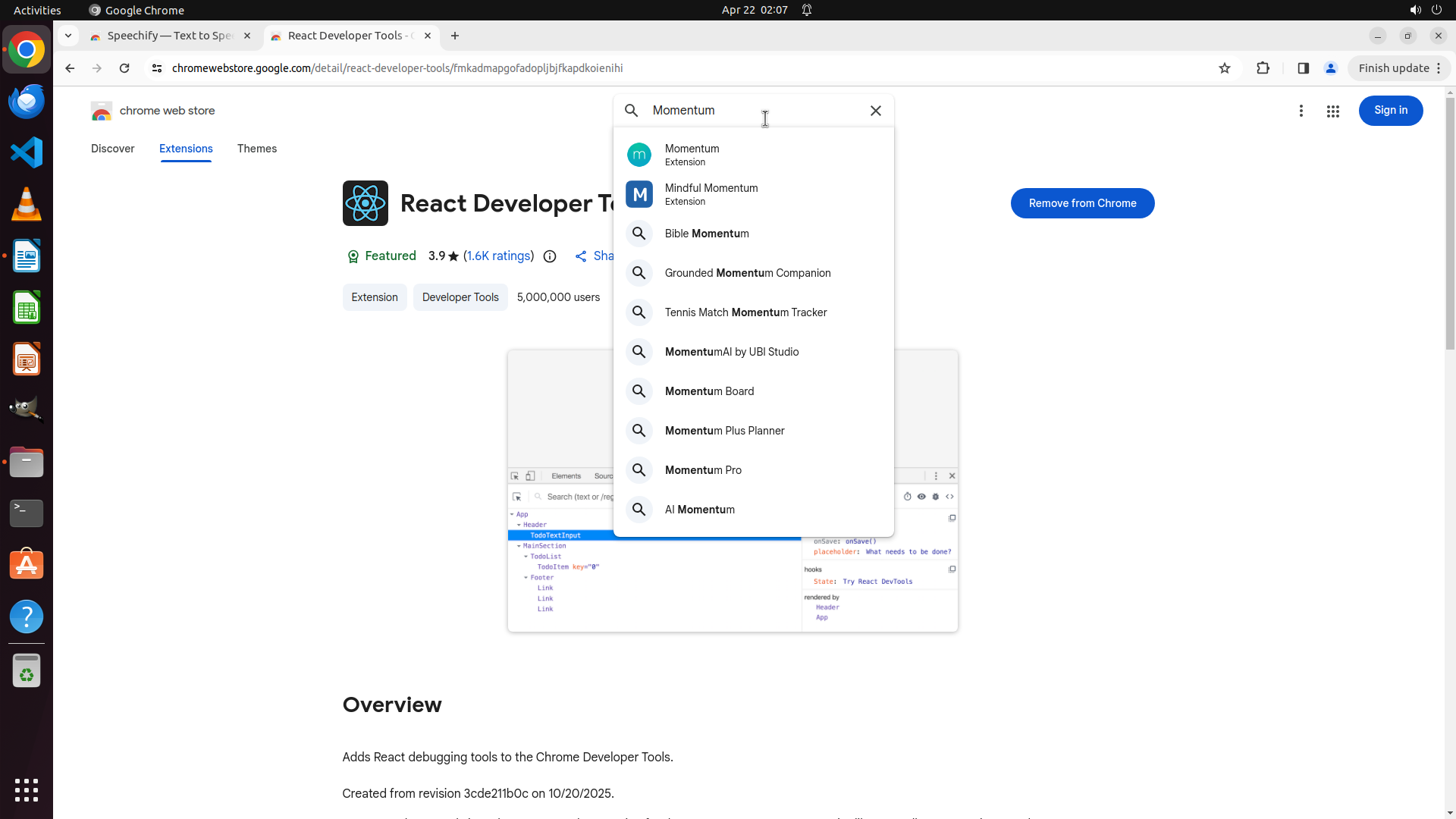Open the 1.6K ratings link
The height and width of the screenshot is (819, 1456).
(498, 256)
